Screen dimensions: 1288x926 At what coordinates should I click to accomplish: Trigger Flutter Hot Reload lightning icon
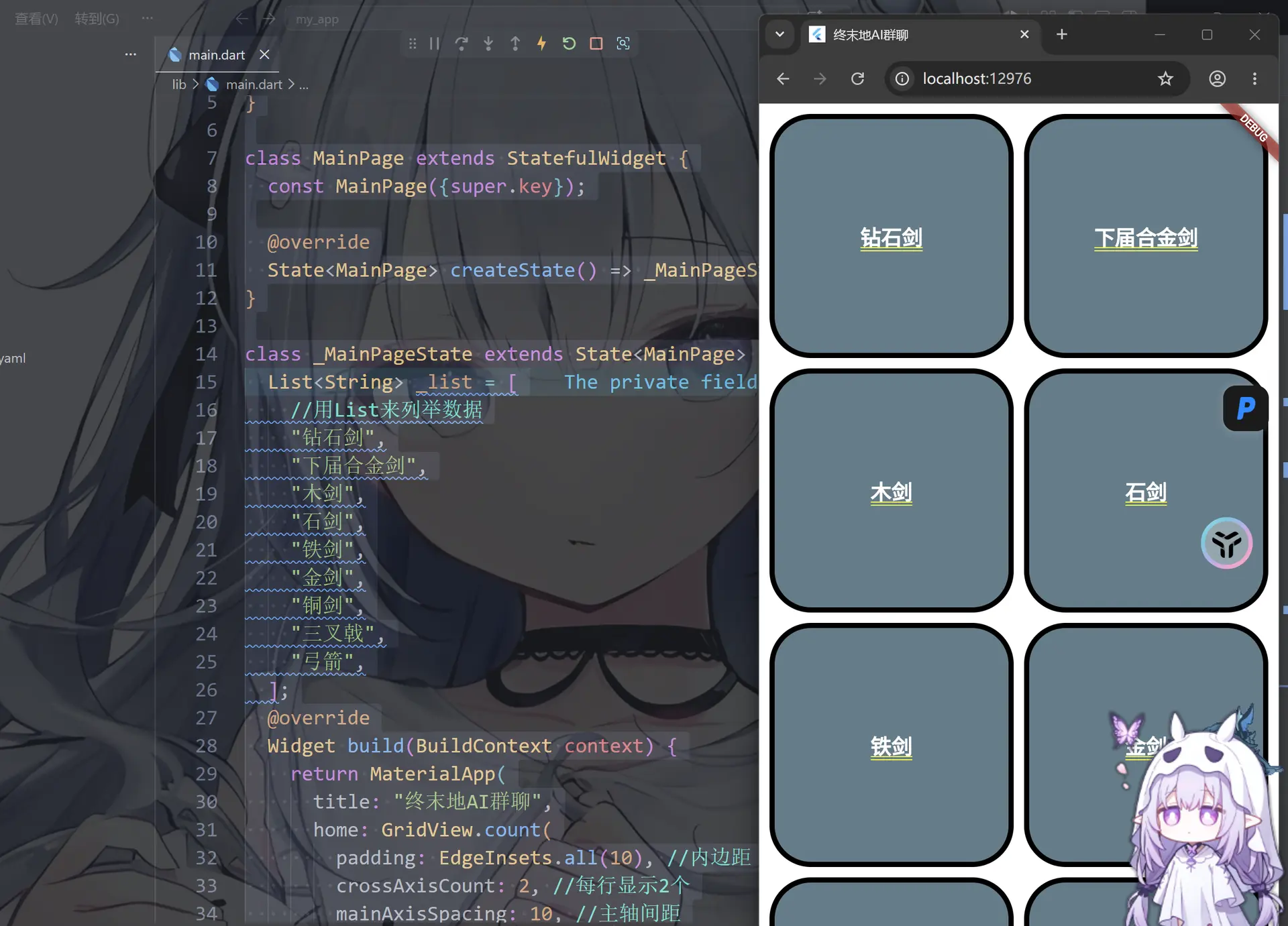pyautogui.click(x=542, y=44)
